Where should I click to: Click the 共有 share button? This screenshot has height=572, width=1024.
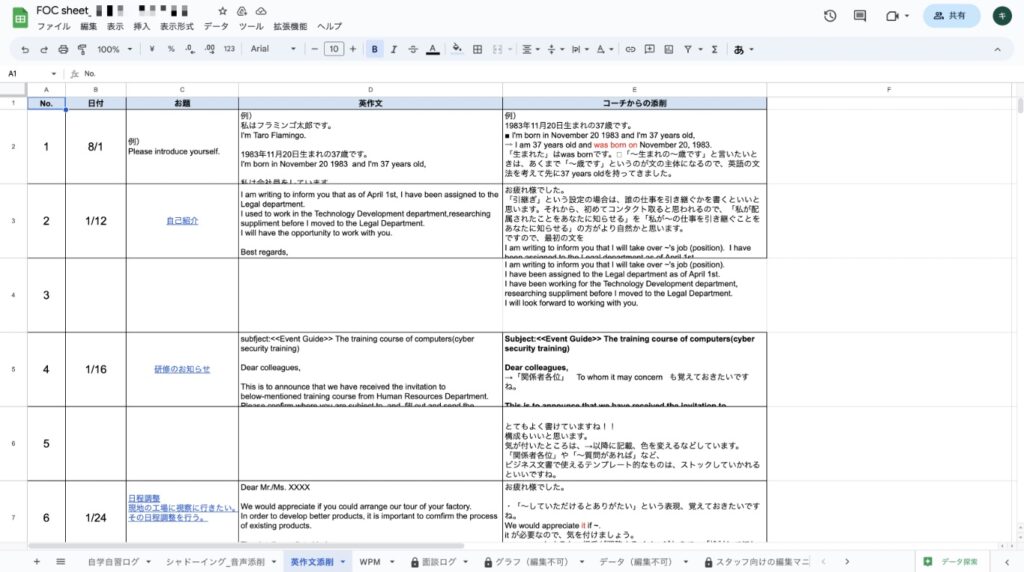pyautogui.click(x=951, y=16)
